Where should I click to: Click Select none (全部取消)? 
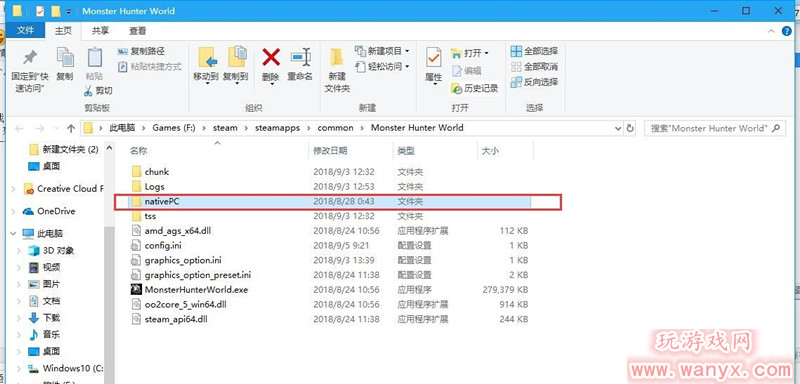(534, 66)
